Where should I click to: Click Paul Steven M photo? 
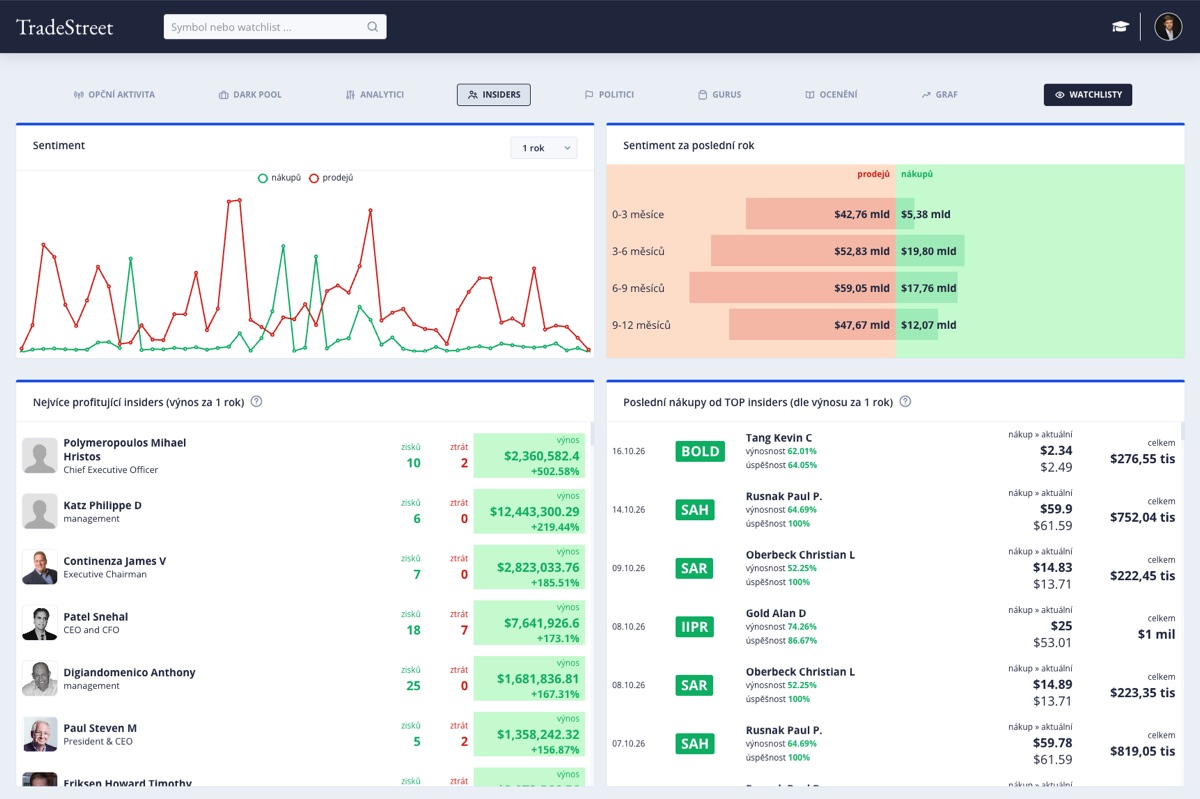[40, 735]
